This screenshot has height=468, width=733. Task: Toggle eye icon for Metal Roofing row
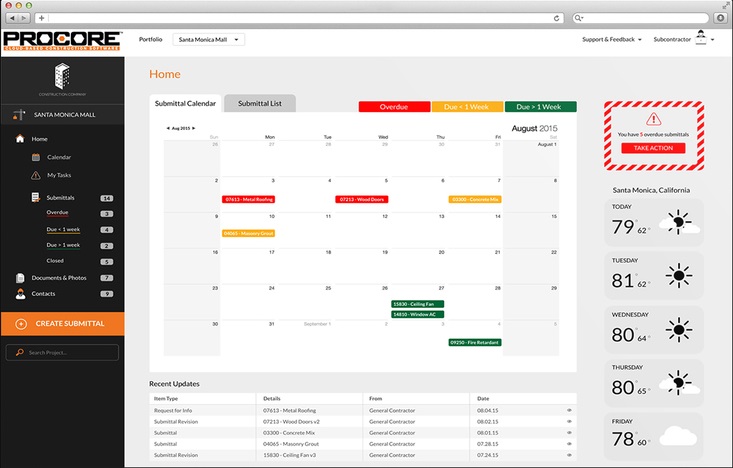[x=569, y=410]
